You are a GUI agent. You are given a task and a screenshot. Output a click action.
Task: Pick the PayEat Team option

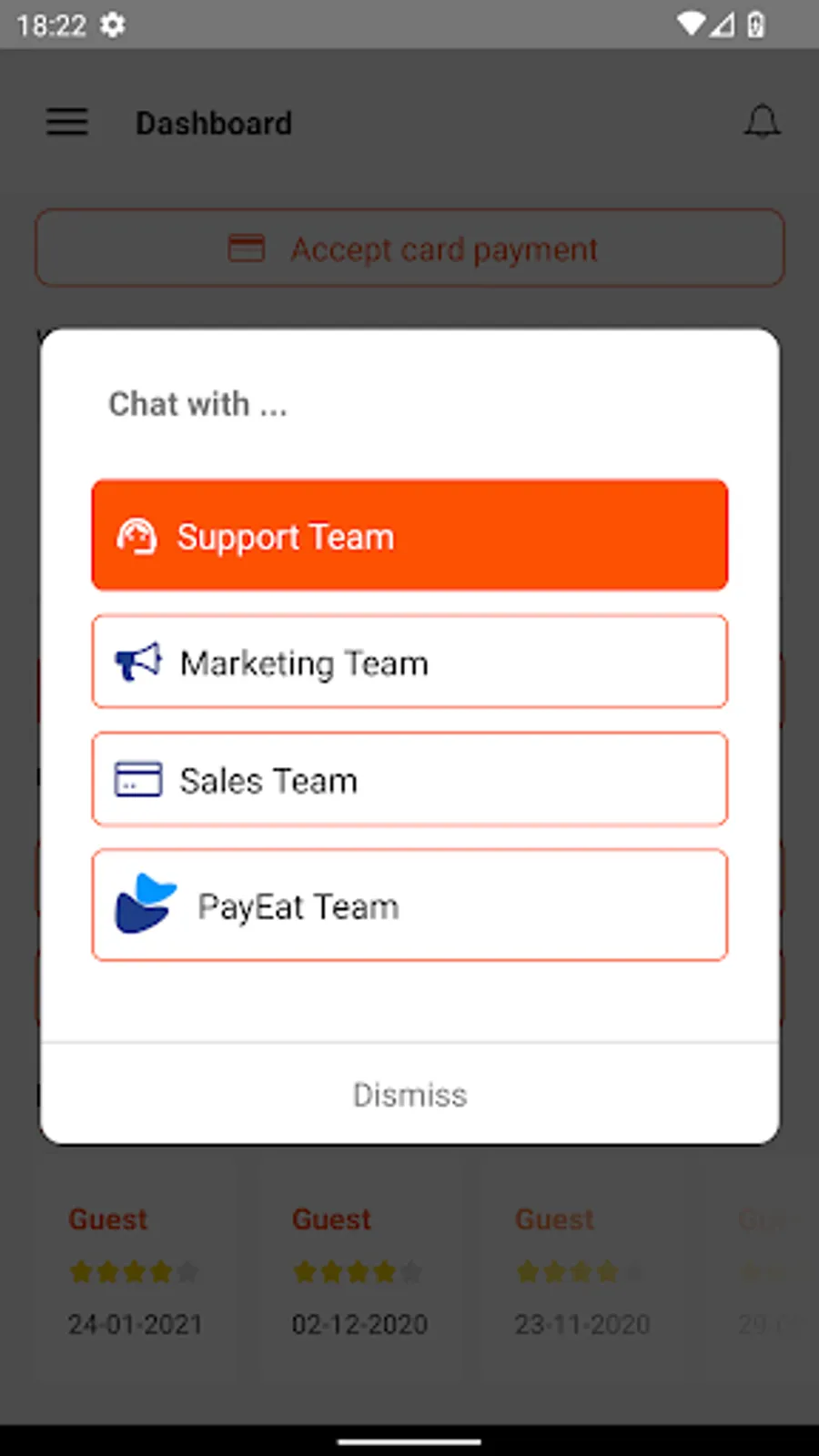coord(409,905)
